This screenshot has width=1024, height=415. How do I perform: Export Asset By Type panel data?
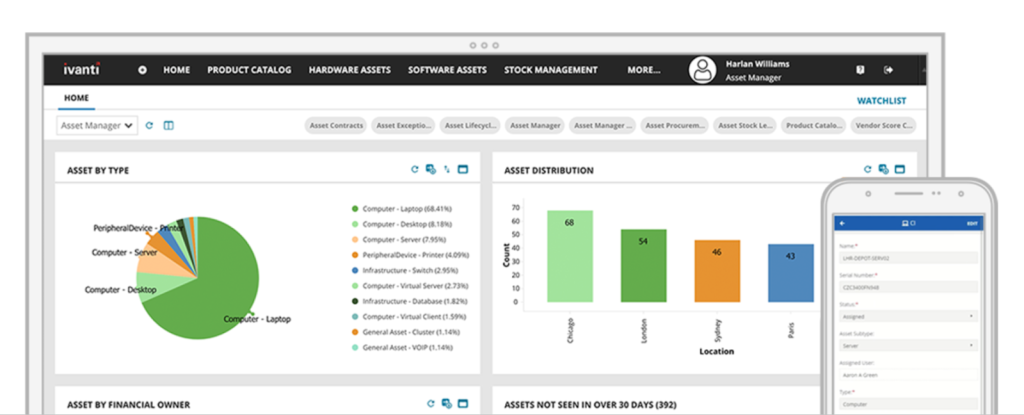point(430,169)
